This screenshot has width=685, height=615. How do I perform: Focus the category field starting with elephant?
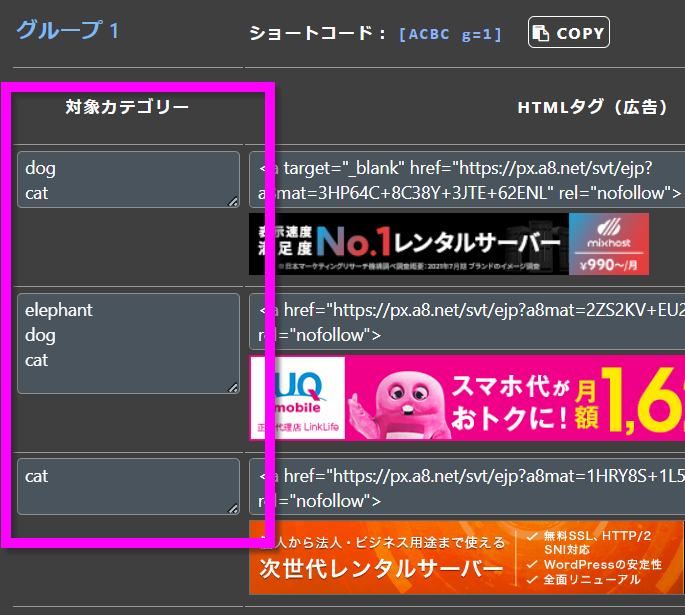128,343
